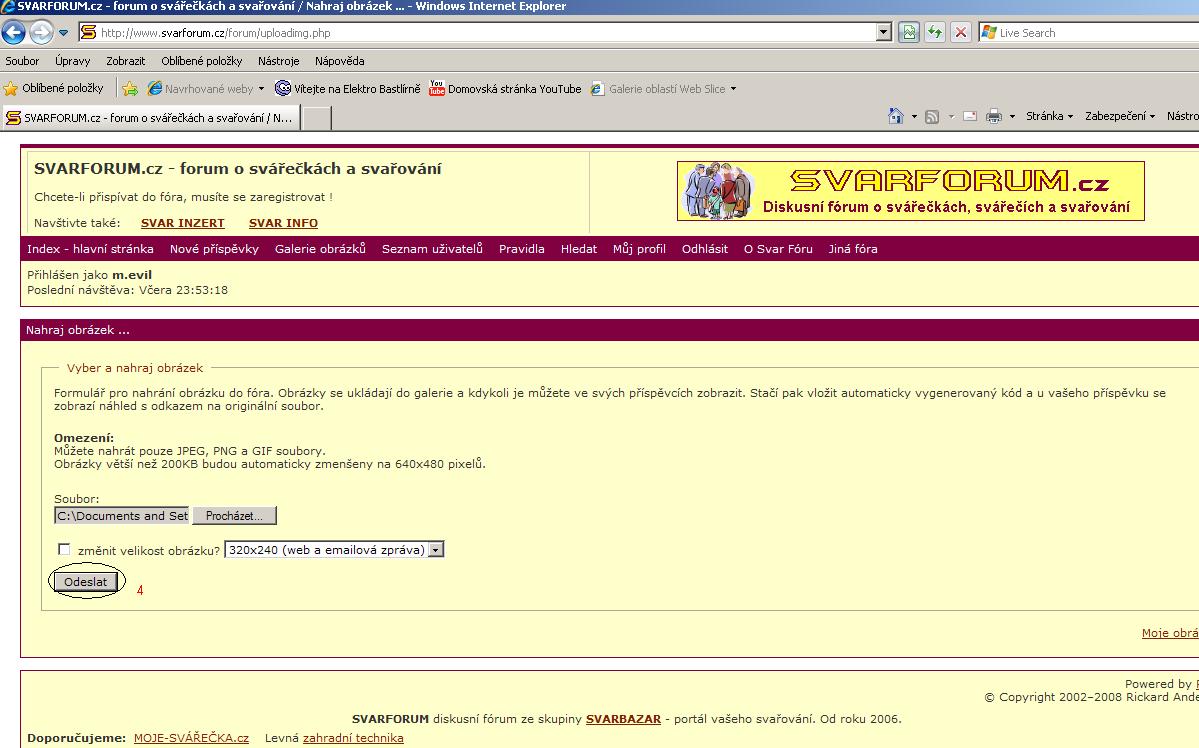This screenshot has height=748, width=1199.
Task: Click the 'Poslední návštěva: Včera 23:53:18' text
Action: click(x=128, y=291)
